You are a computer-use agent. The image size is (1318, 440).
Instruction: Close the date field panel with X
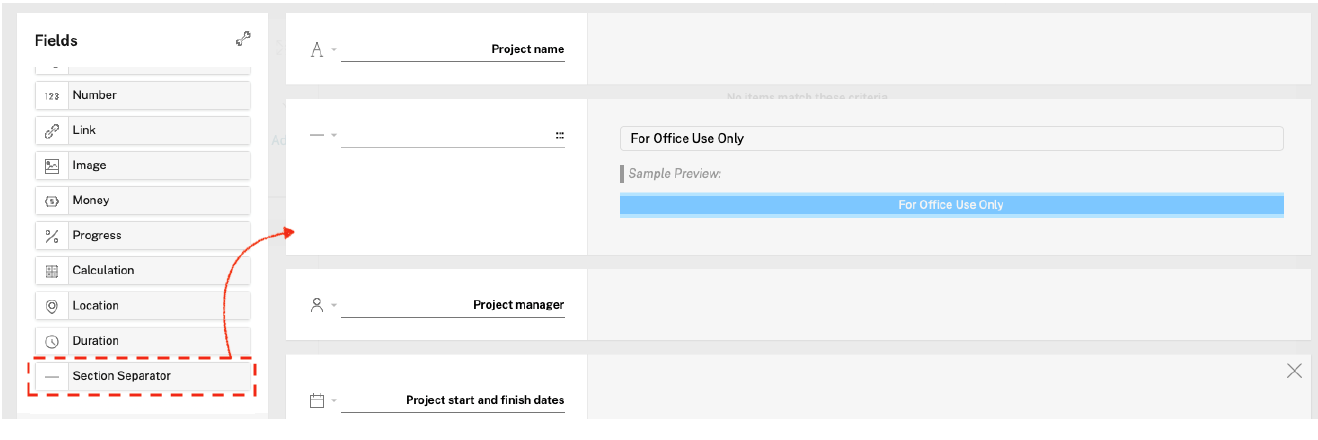tap(1294, 371)
